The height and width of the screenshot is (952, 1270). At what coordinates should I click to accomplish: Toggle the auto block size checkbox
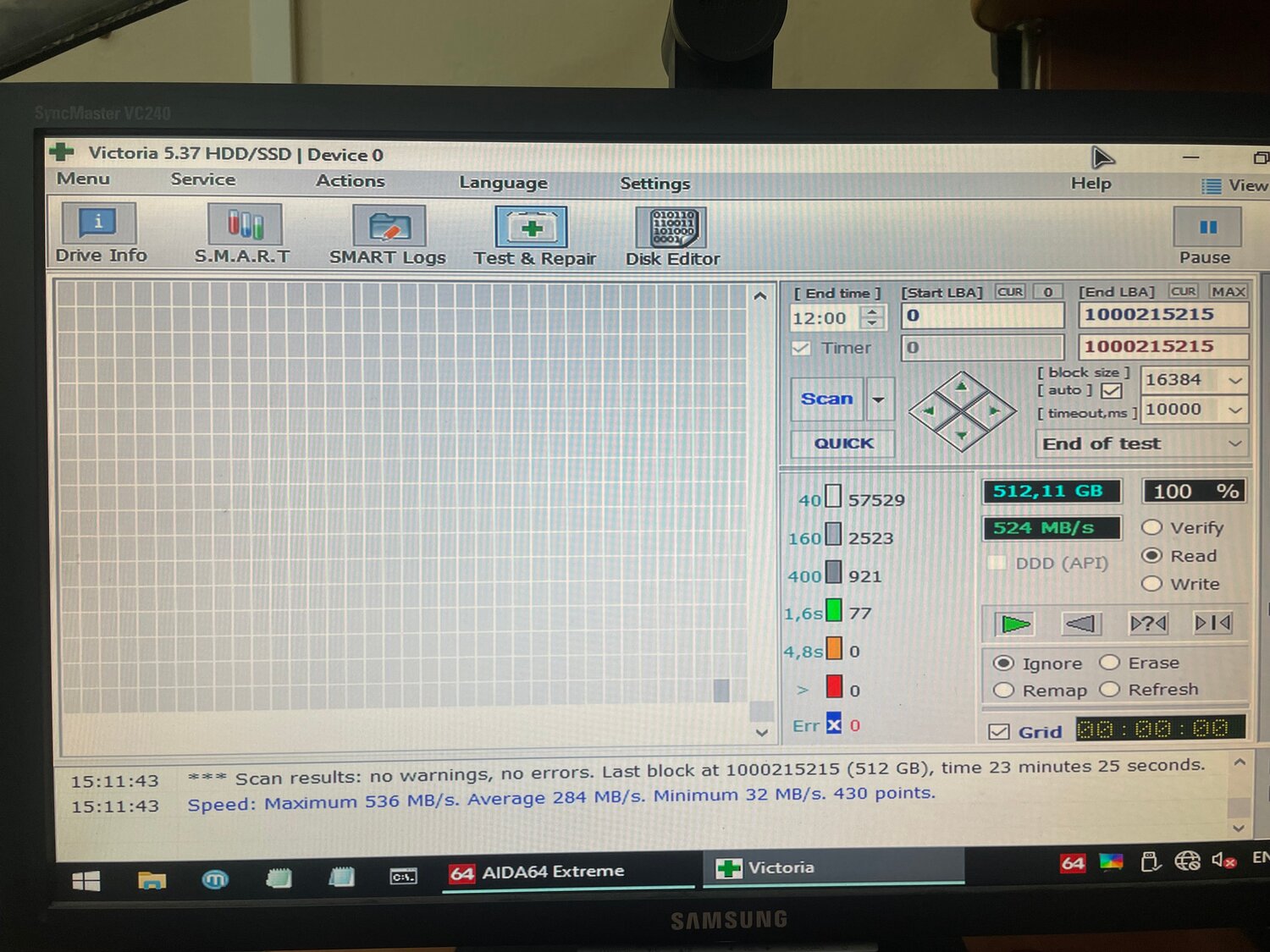[x=1112, y=391]
